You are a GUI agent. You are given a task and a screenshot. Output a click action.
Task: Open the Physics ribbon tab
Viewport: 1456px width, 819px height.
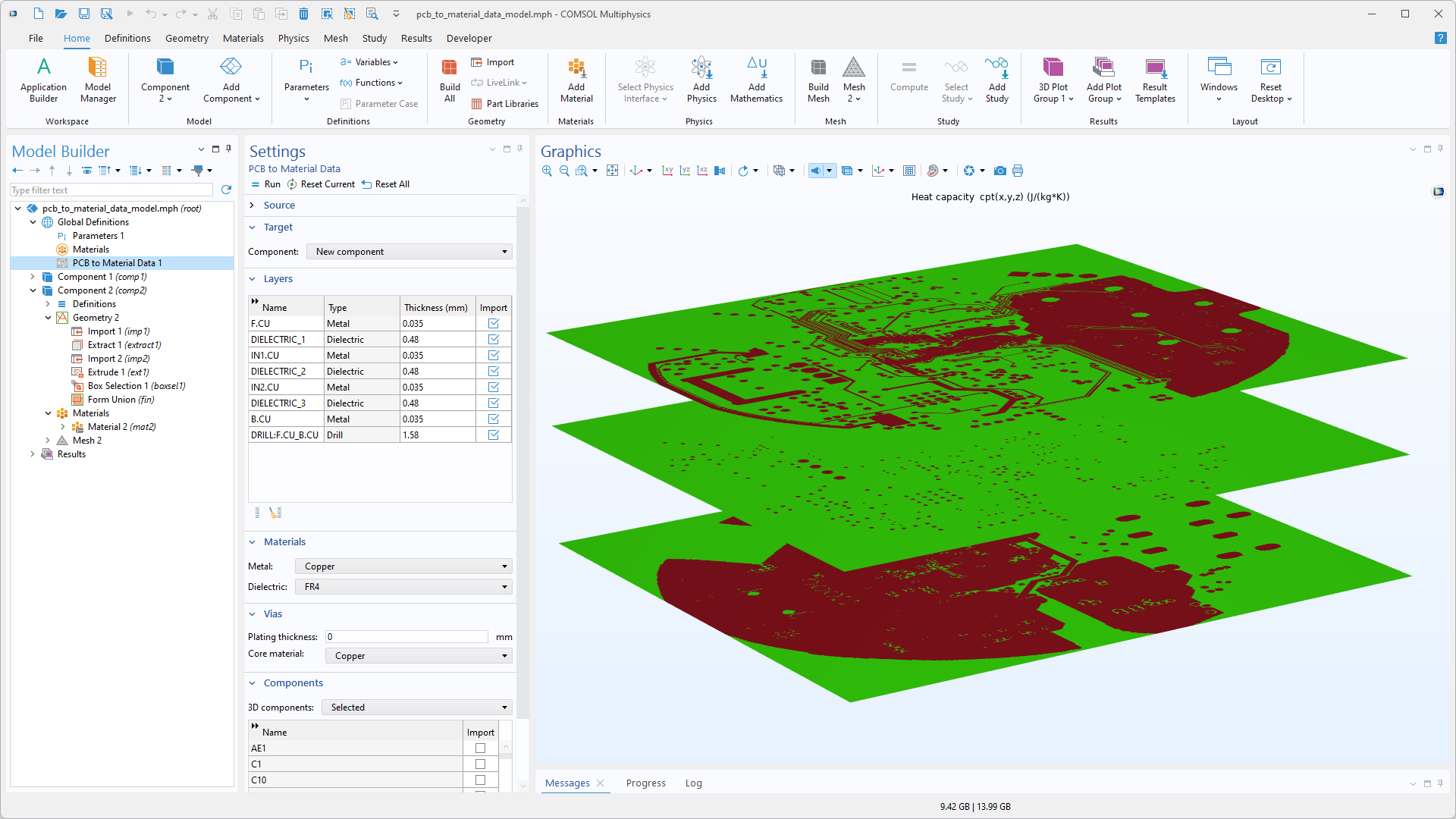[293, 38]
